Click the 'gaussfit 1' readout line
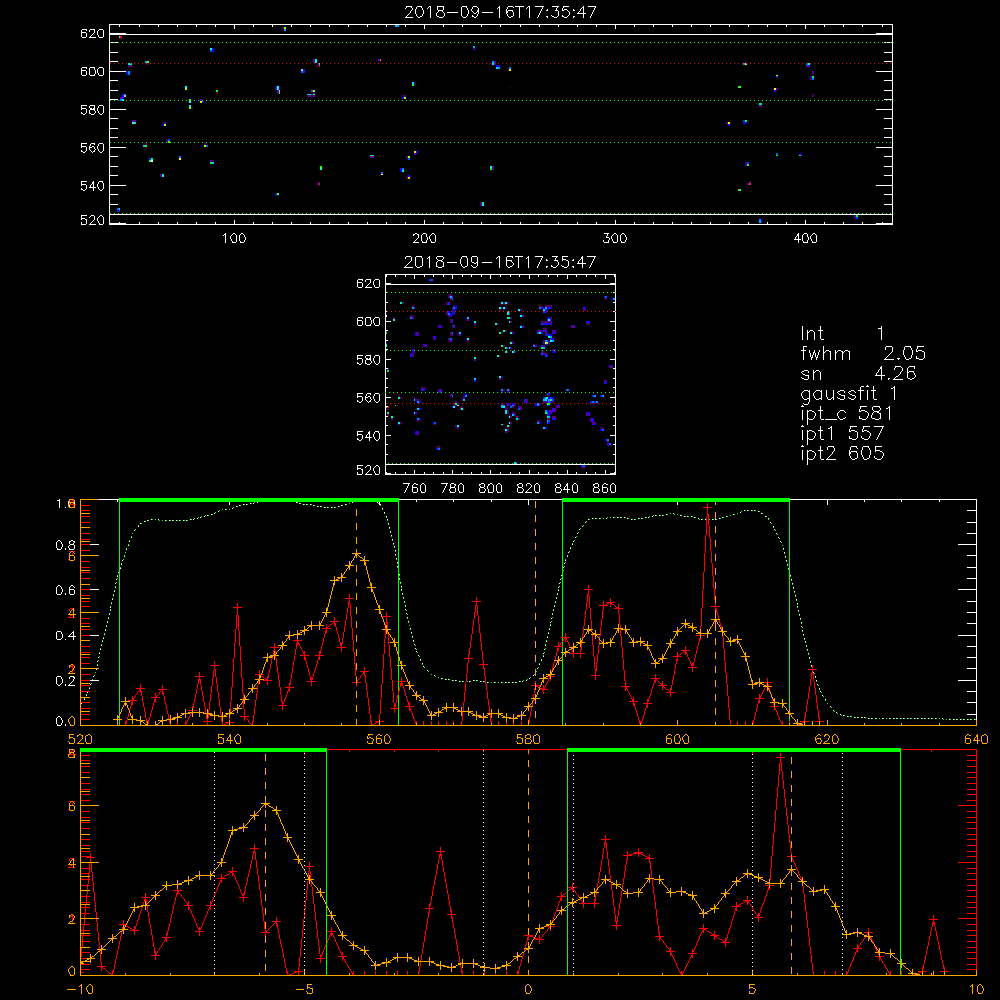This screenshot has width=1000, height=1000. [849, 393]
